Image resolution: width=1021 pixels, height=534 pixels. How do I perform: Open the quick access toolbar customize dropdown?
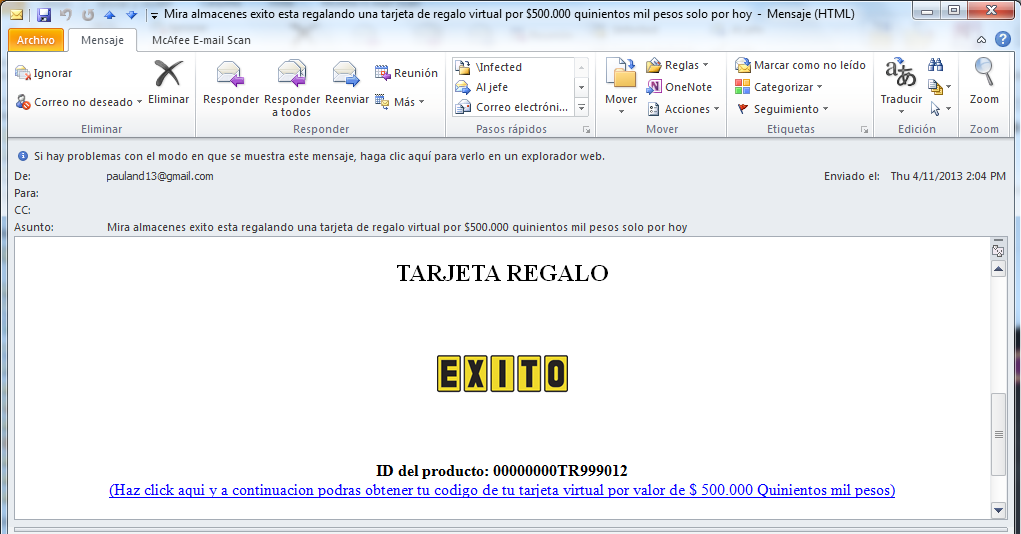pyautogui.click(x=154, y=15)
